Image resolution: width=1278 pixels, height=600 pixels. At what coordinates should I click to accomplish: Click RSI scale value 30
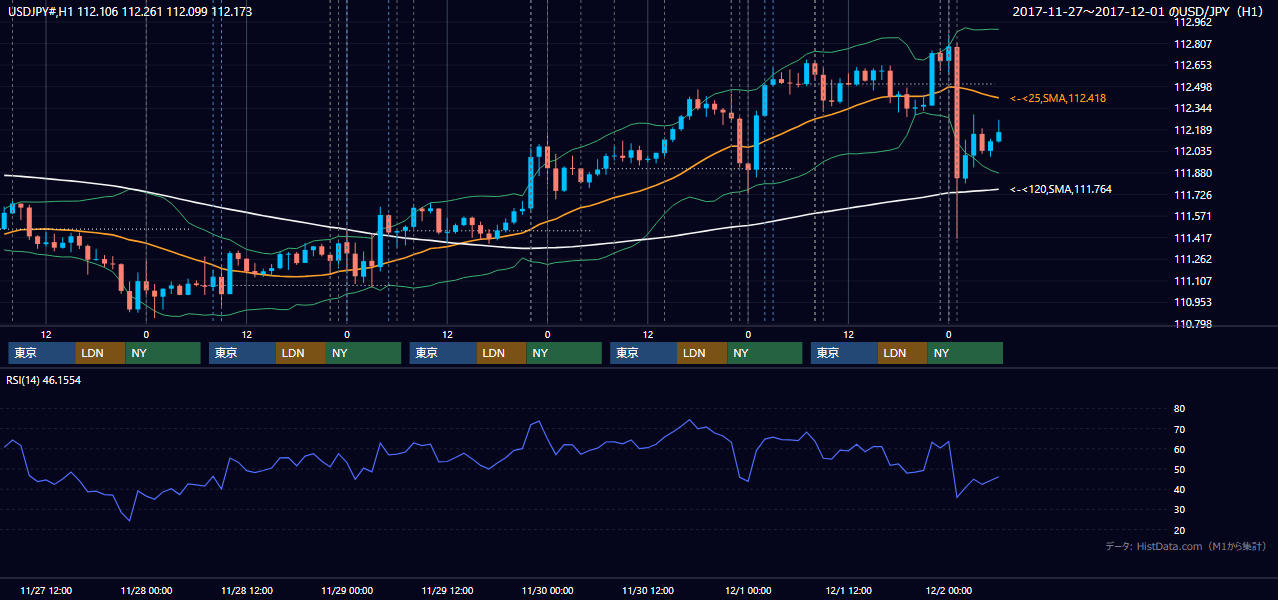click(1180, 509)
